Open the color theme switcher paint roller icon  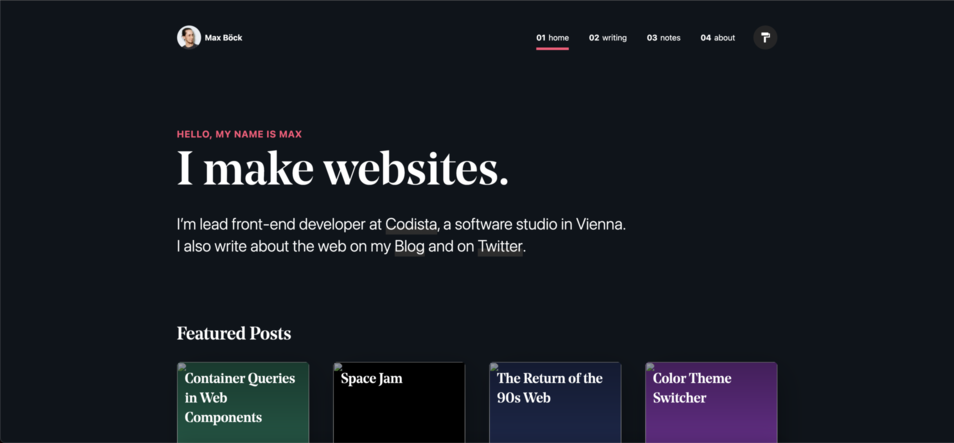coord(765,38)
